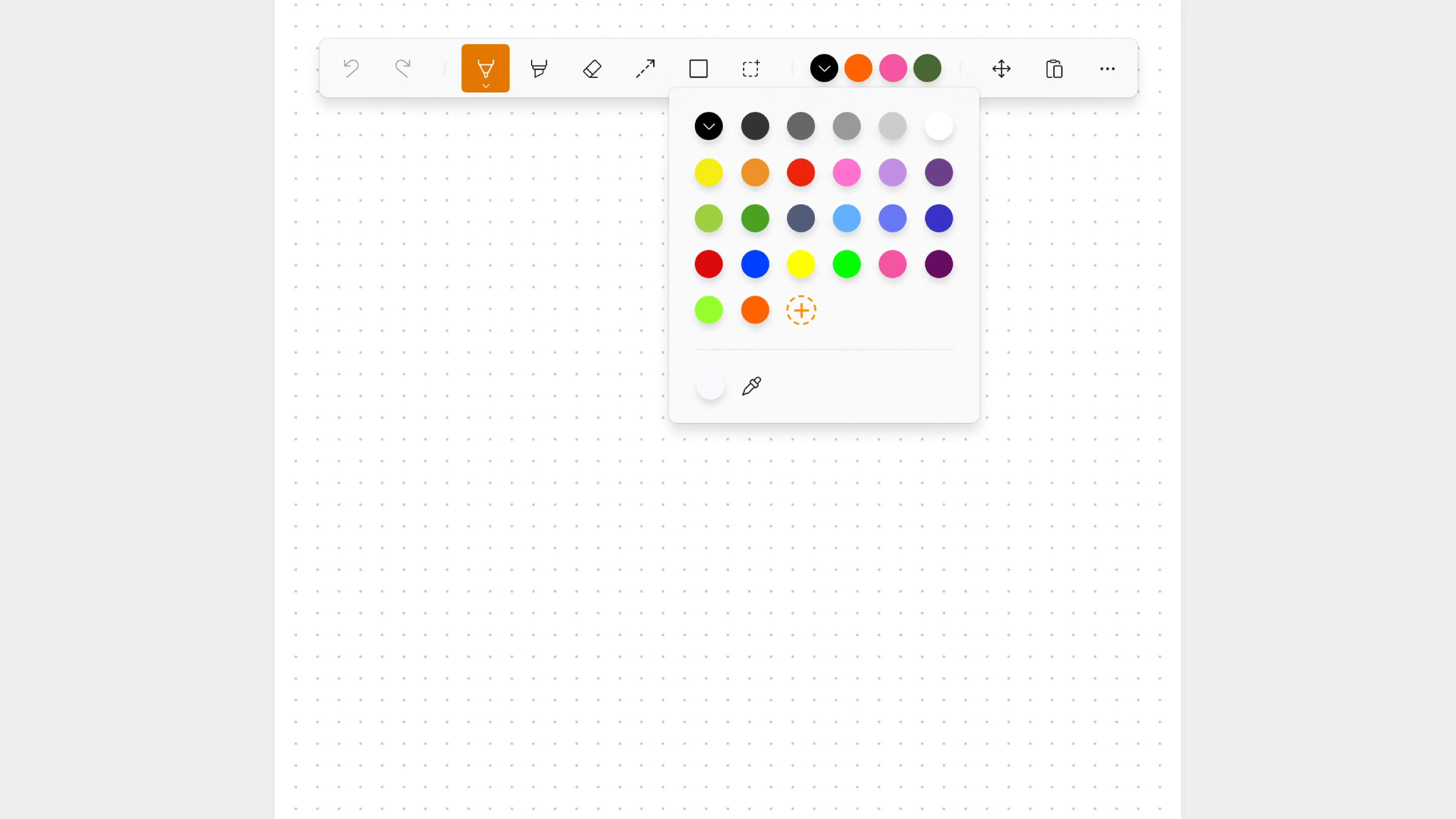Pick olive lime swatch in third row
The width and height of the screenshot is (1456, 819).
tap(709, 218)
